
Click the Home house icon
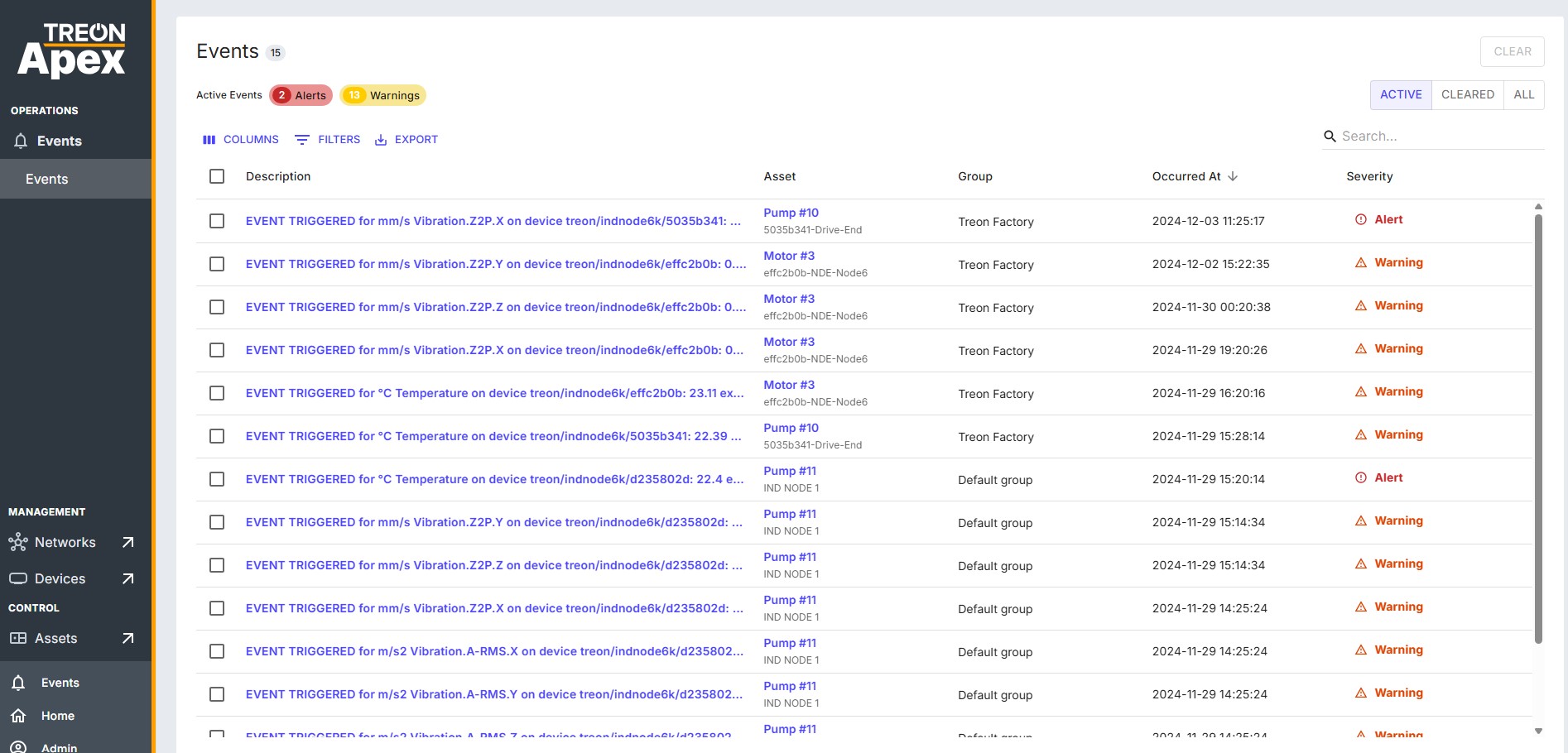pos(18,717)
